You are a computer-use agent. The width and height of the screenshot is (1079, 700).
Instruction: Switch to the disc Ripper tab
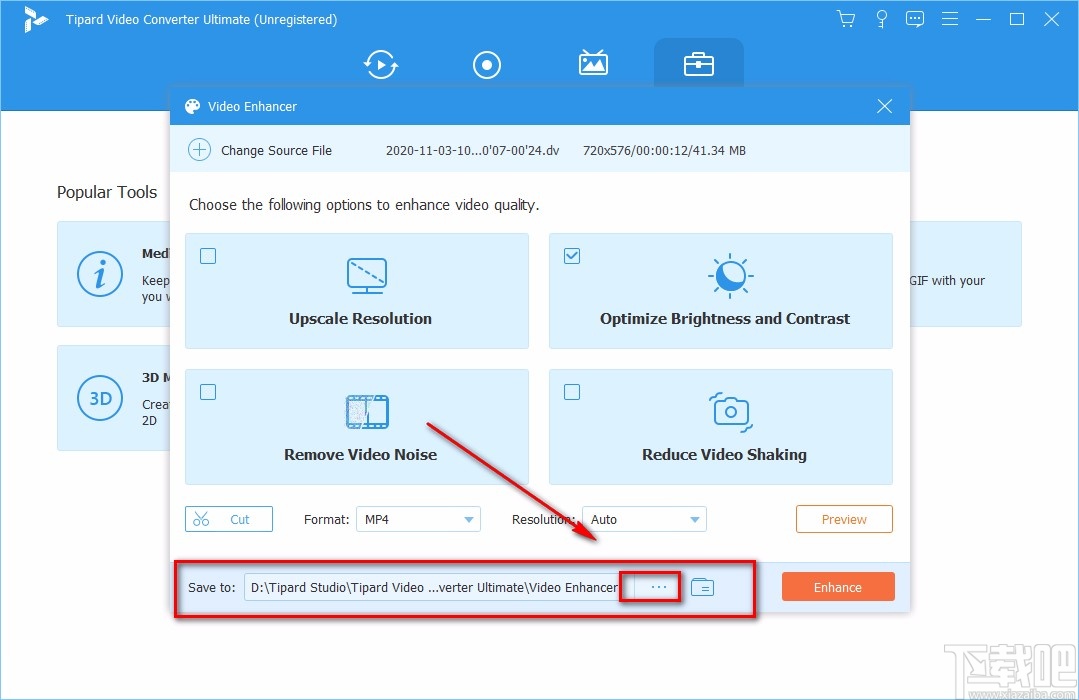pos(487,65)
